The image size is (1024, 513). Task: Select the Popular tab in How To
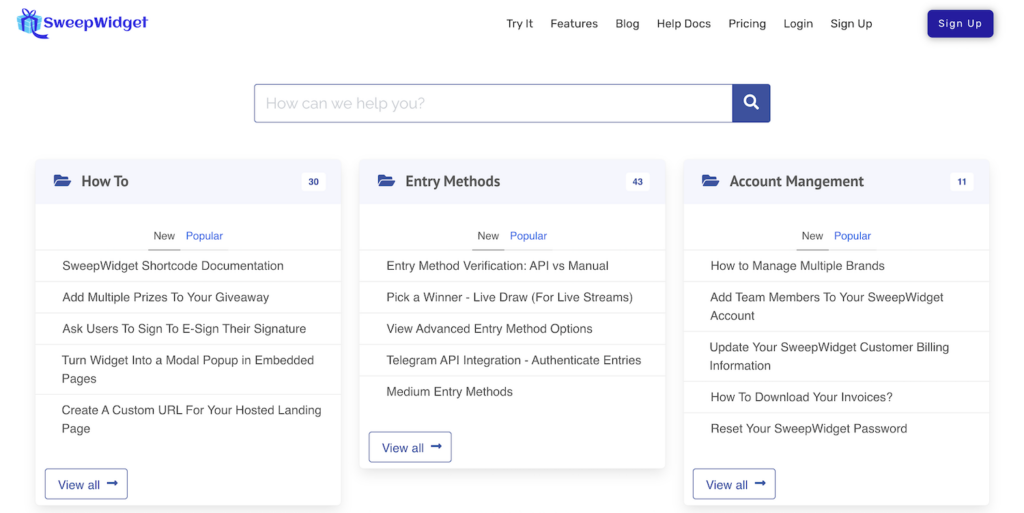click(204, 236)
